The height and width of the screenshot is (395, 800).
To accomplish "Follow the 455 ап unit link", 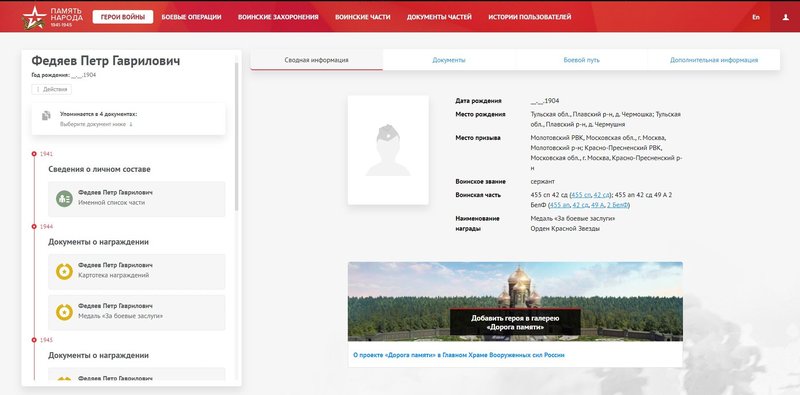I will [x=560, y=205].
